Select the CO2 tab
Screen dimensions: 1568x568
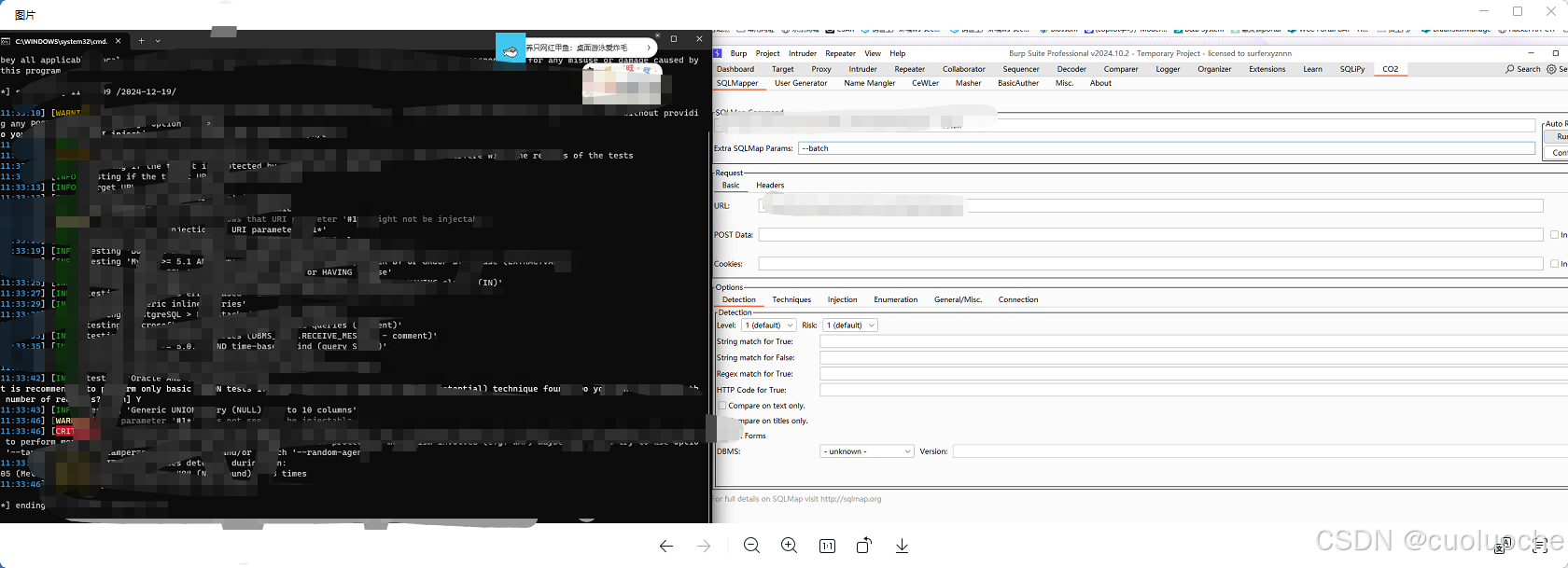[1391, 69]
